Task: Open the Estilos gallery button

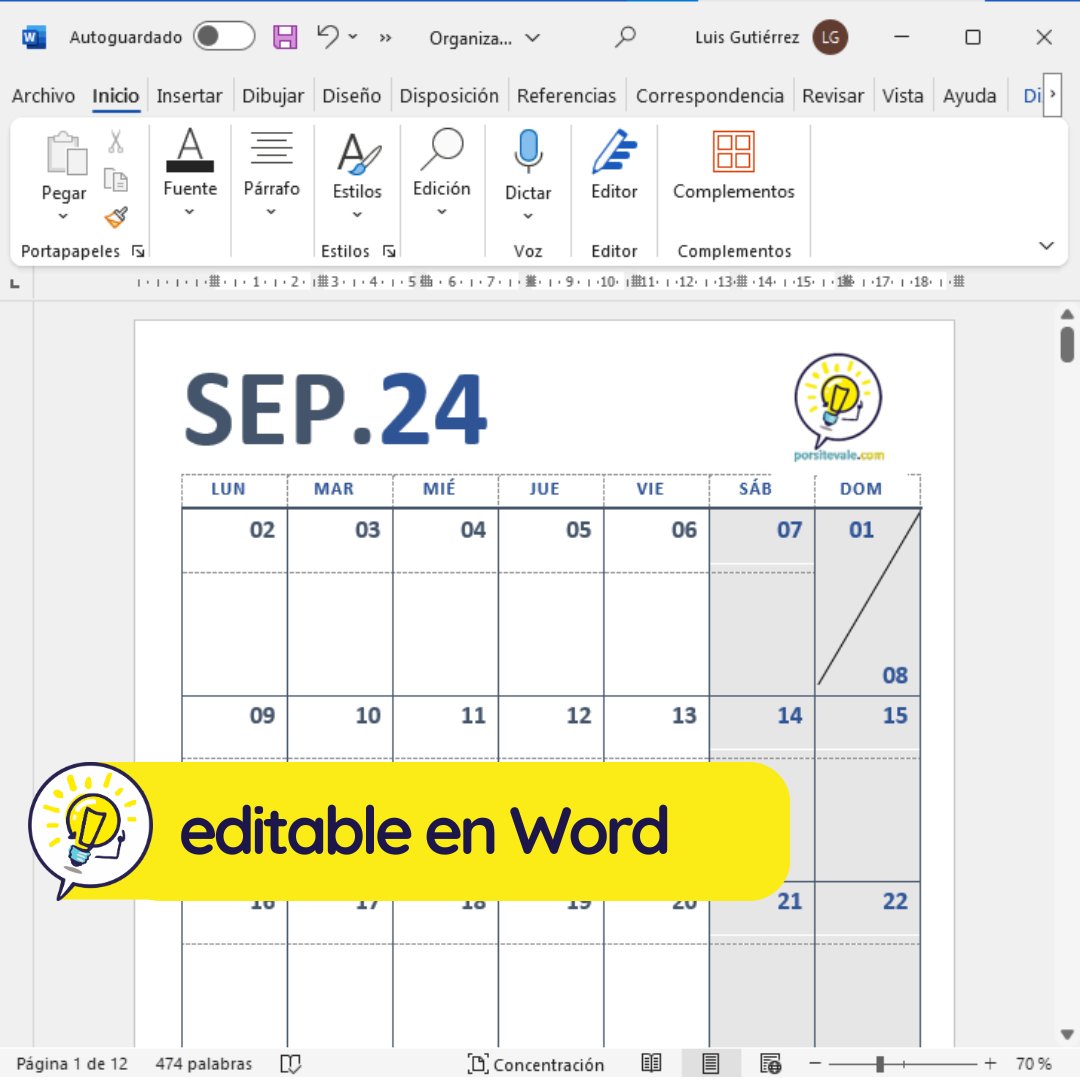Action: 357,175
